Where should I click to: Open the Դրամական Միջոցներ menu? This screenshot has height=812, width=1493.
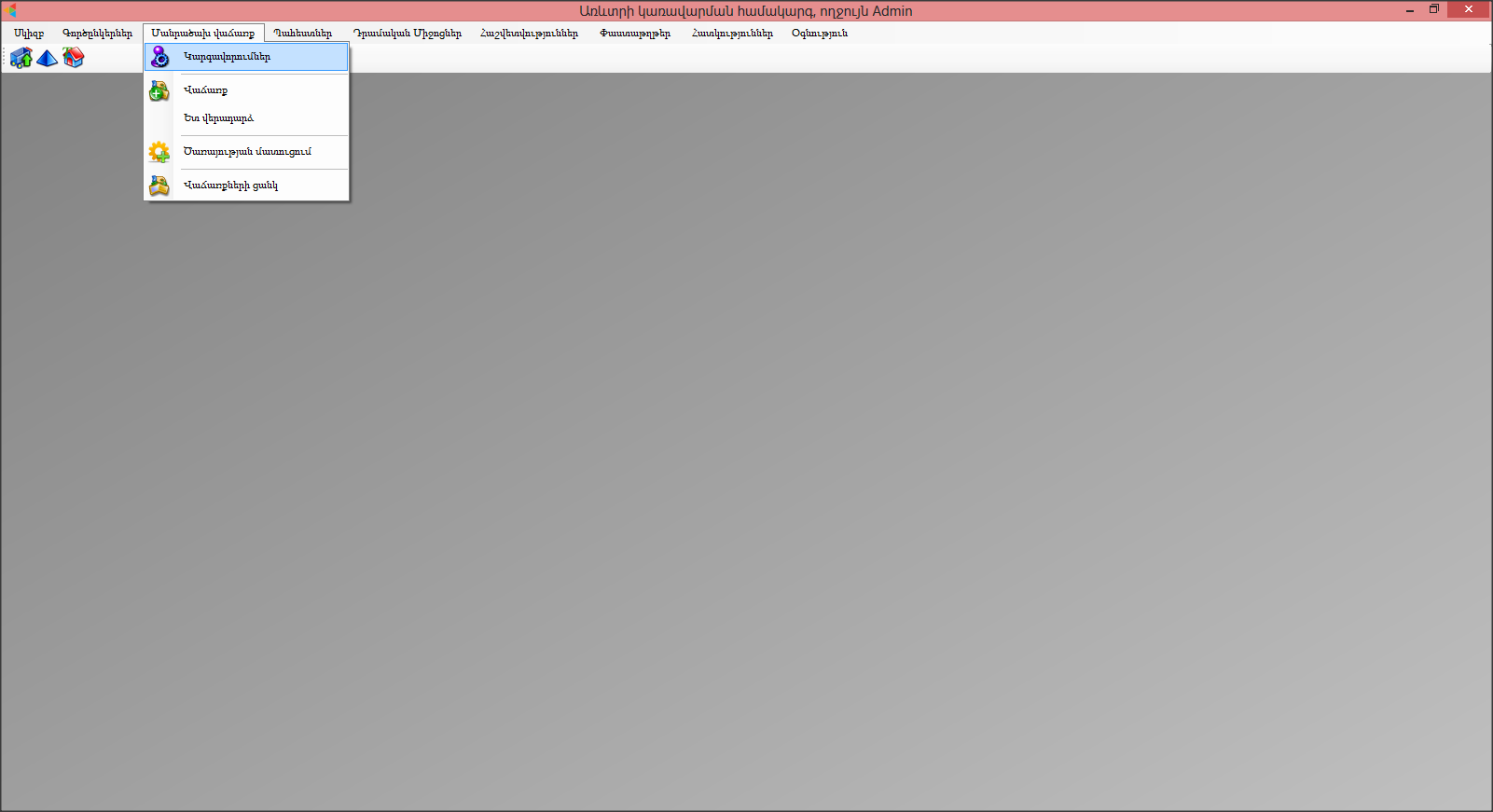[408, 33]
